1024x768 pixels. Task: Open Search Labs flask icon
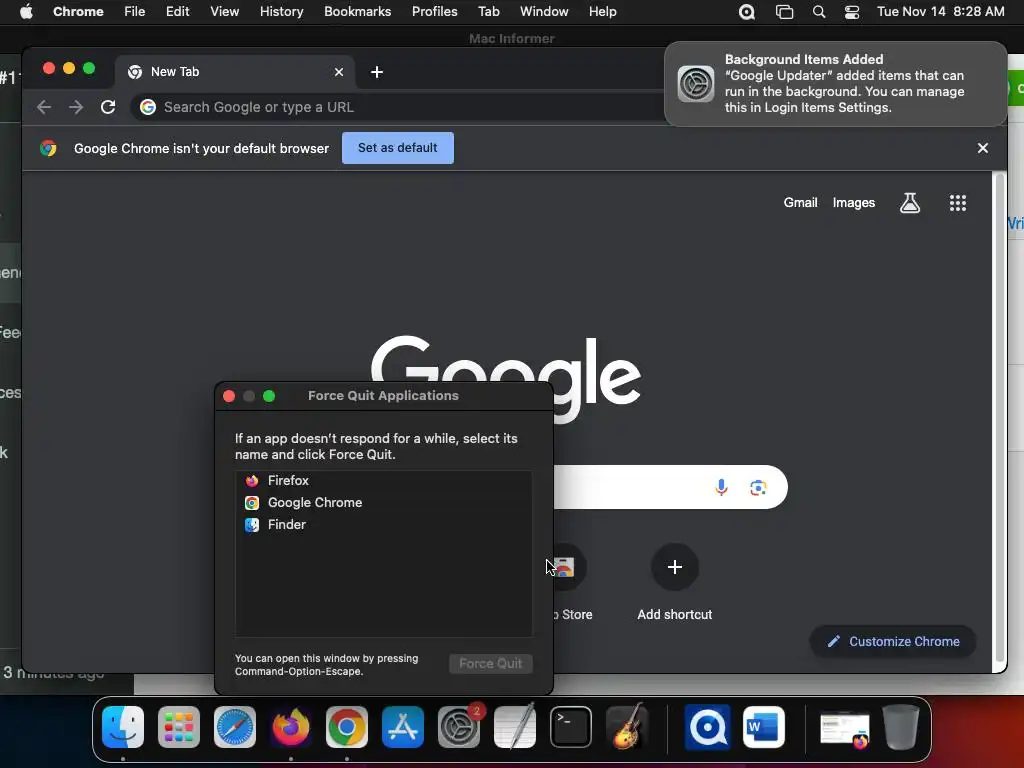pyautogui.click(x=910, y=203)
